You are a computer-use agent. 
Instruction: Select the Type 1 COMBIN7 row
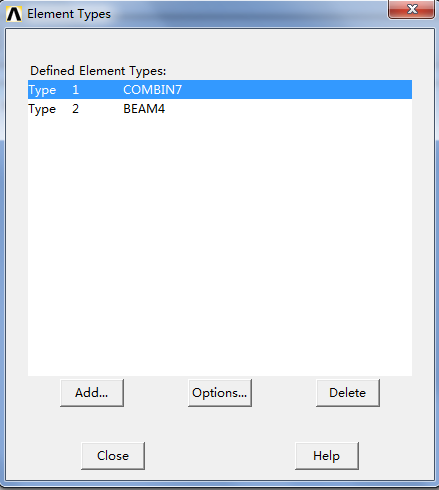pos(220,89)
